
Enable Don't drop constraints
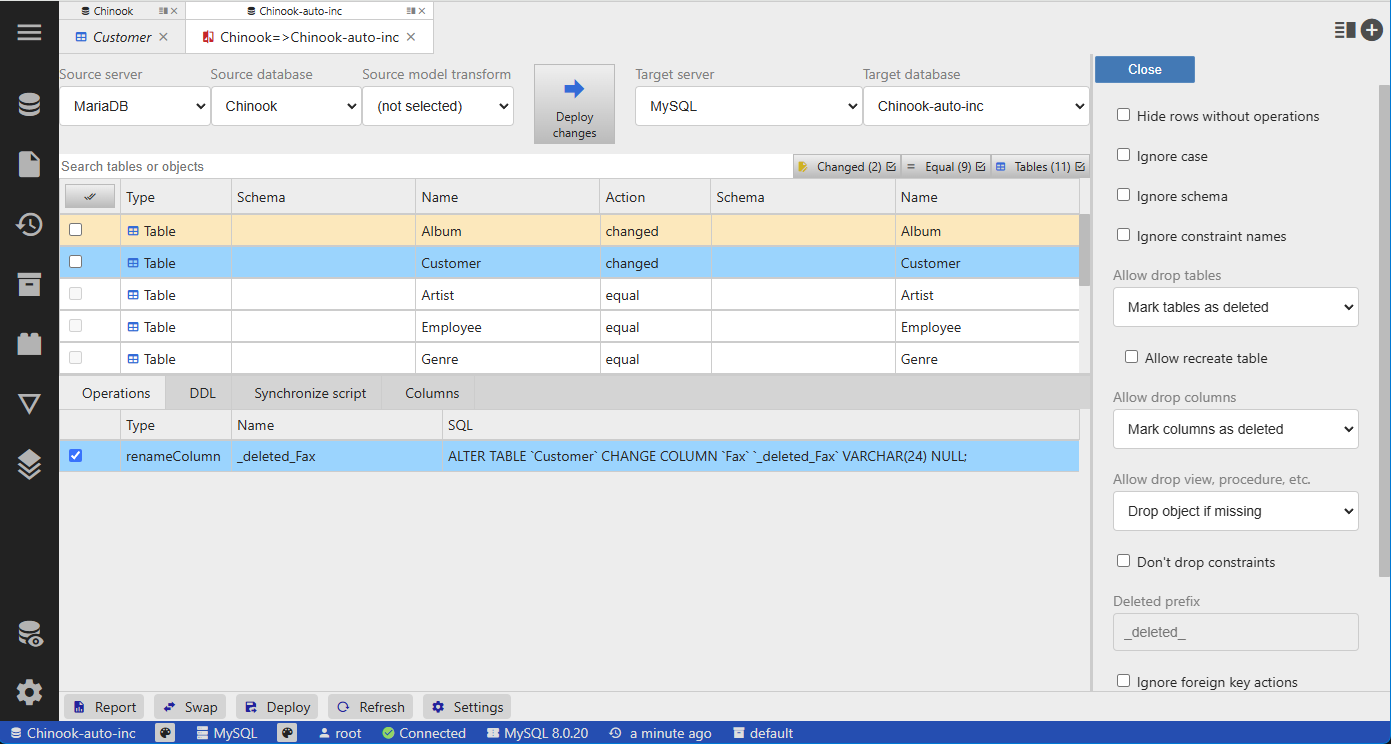tap(1124, 561)
